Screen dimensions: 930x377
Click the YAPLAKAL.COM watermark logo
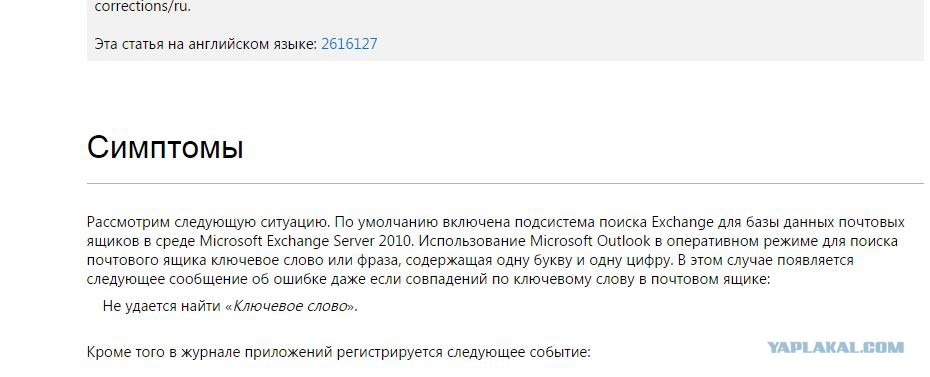(x=836, y=347)
